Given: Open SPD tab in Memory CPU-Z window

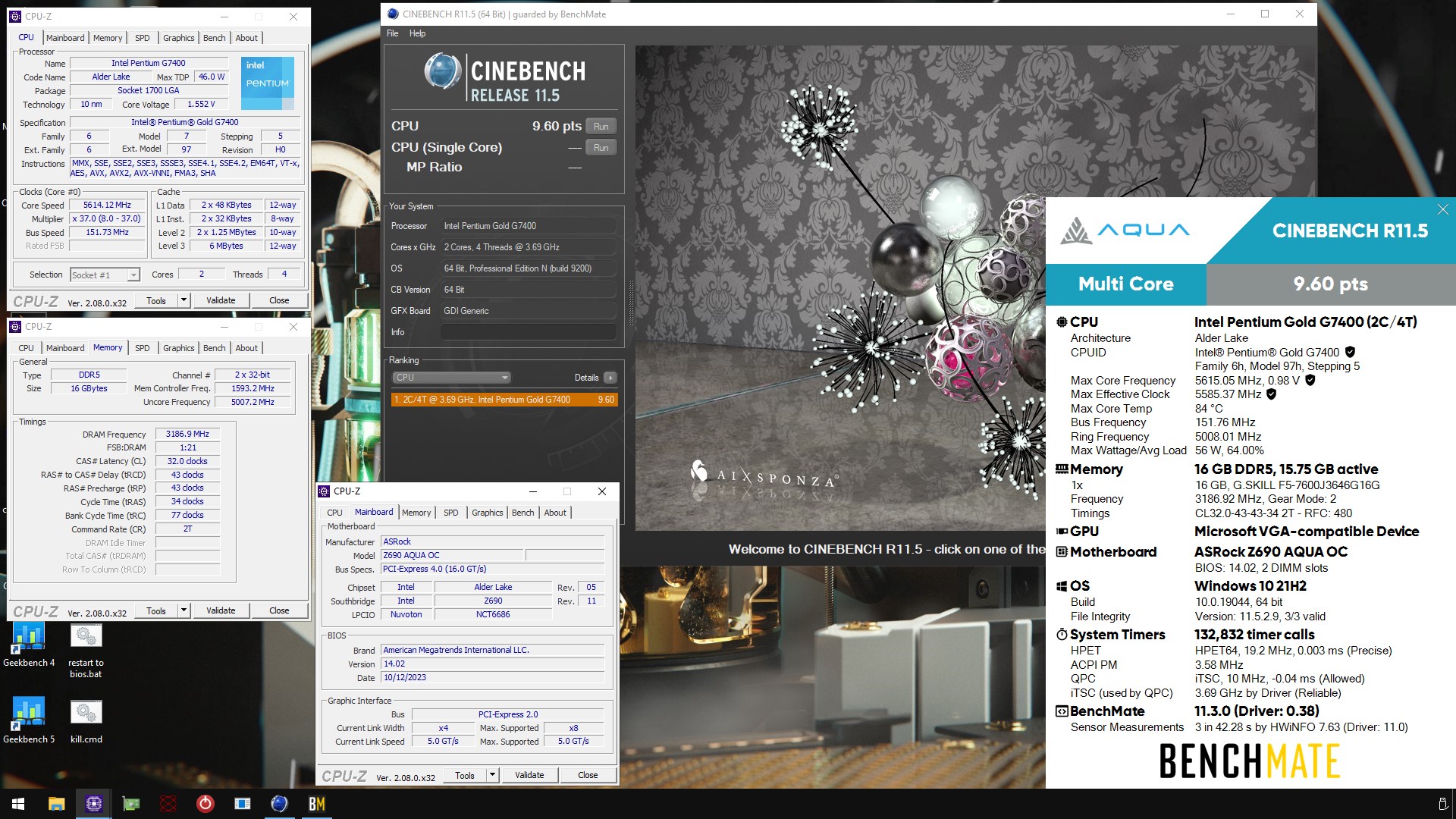Looking at the screenshot, I should click(x=143, y=348).
